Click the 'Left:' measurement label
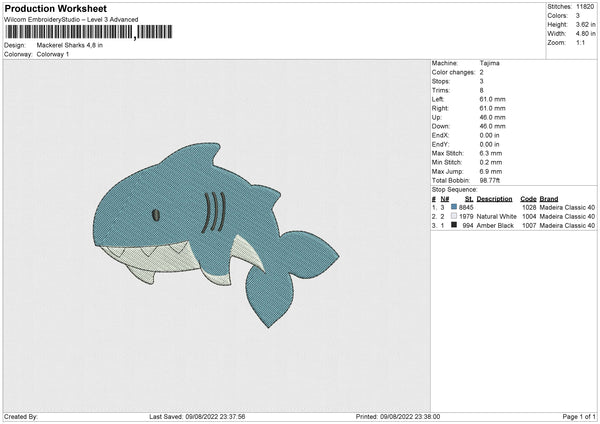The image size is (600, 424). click(438, 99)
